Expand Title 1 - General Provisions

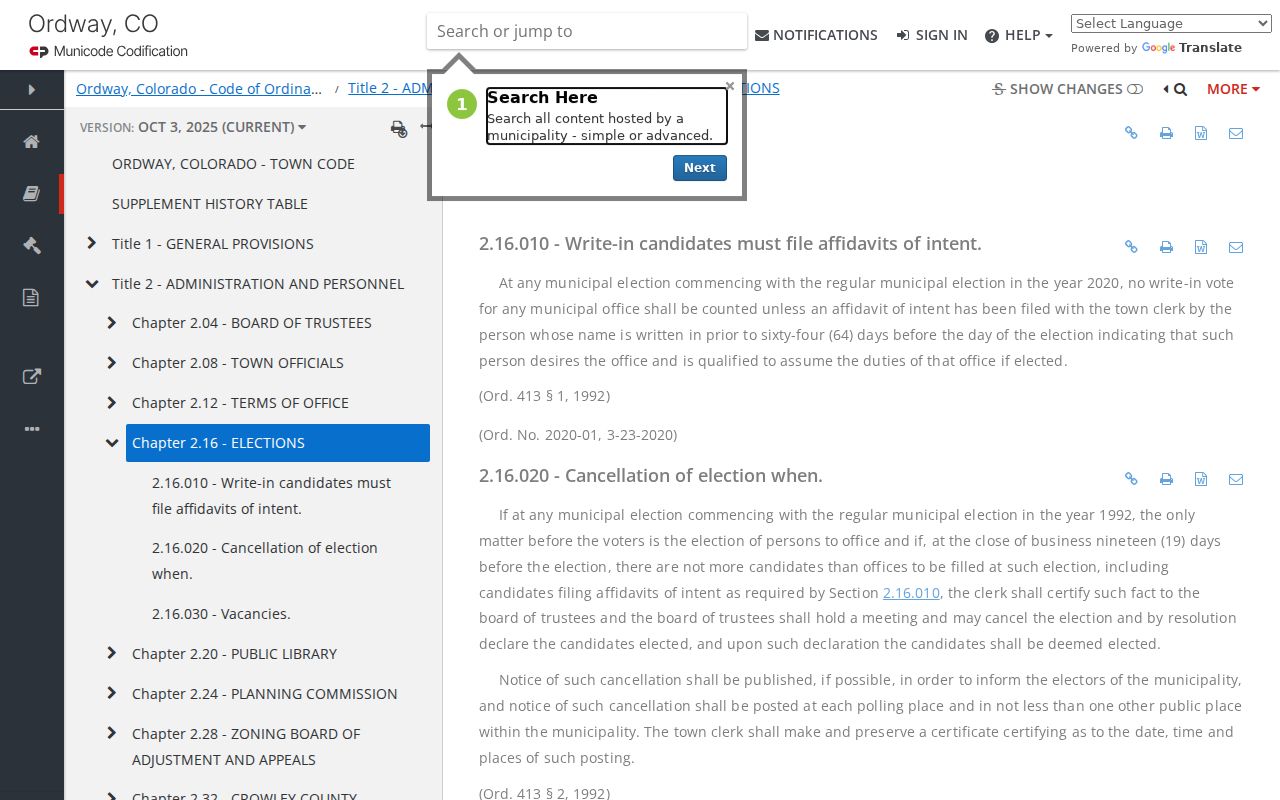point(92,243)
